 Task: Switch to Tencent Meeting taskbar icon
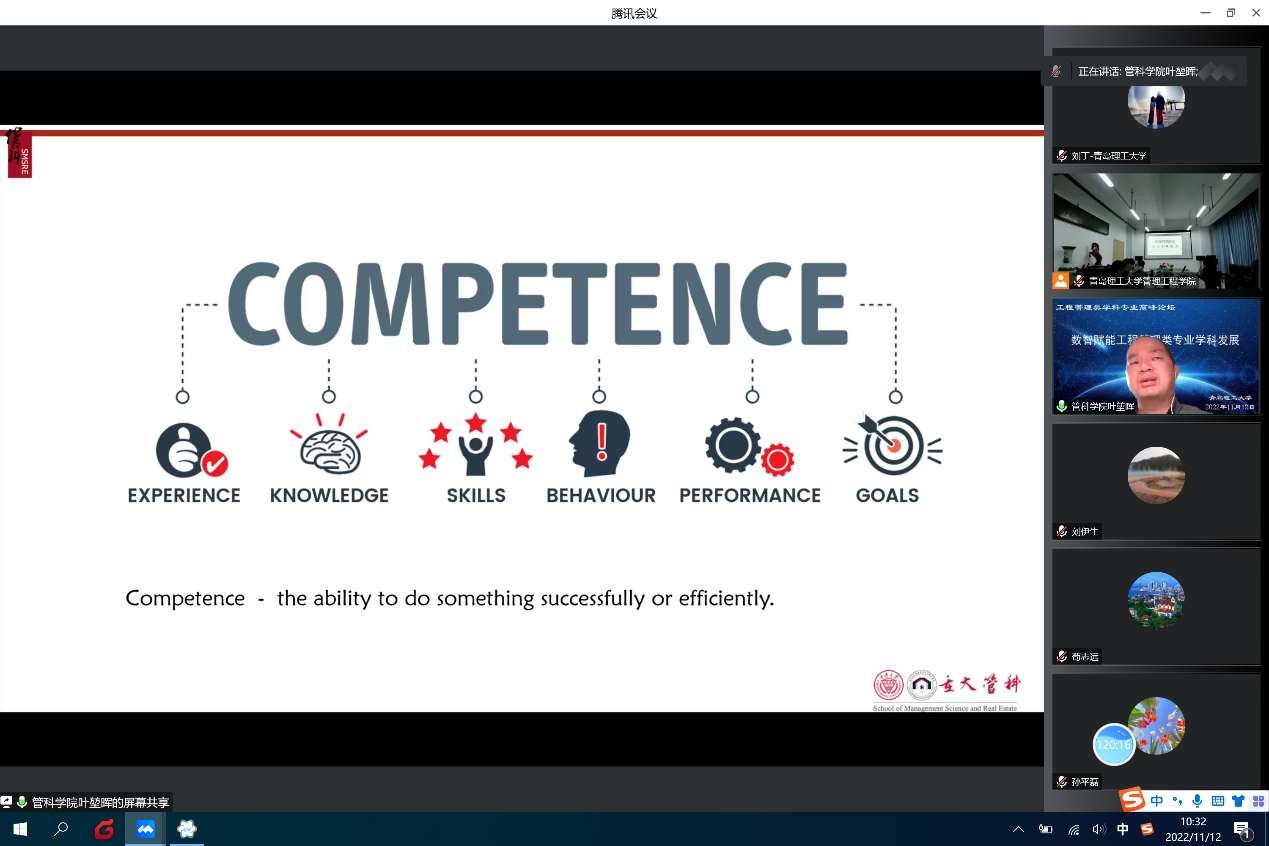coord(145,829)
